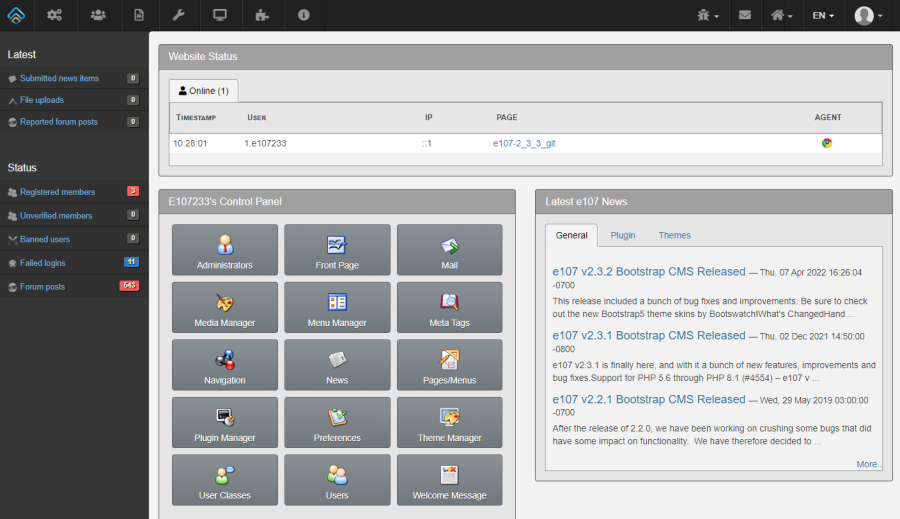Click the Chrome browser agent icon
The height and width of the screenshot is (519, 900).
(x=827, y=143)
